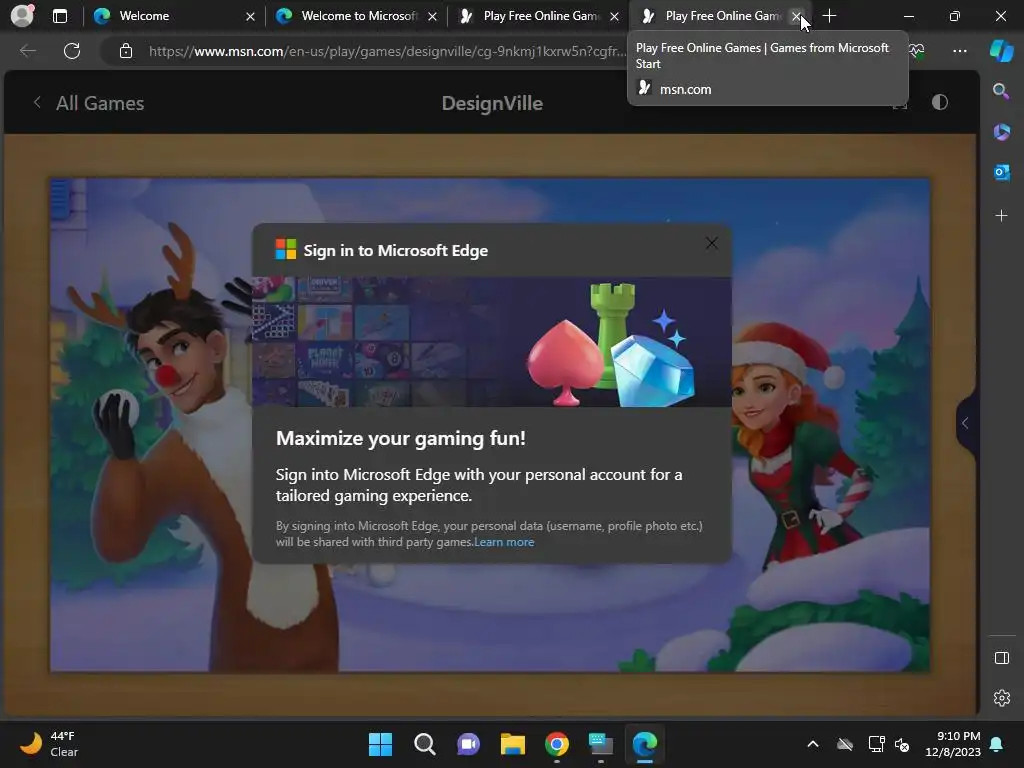Viewport: 1024px width, 768px height.
Task: Click the msn.com address bar
Action: click(x=387, y=51)
